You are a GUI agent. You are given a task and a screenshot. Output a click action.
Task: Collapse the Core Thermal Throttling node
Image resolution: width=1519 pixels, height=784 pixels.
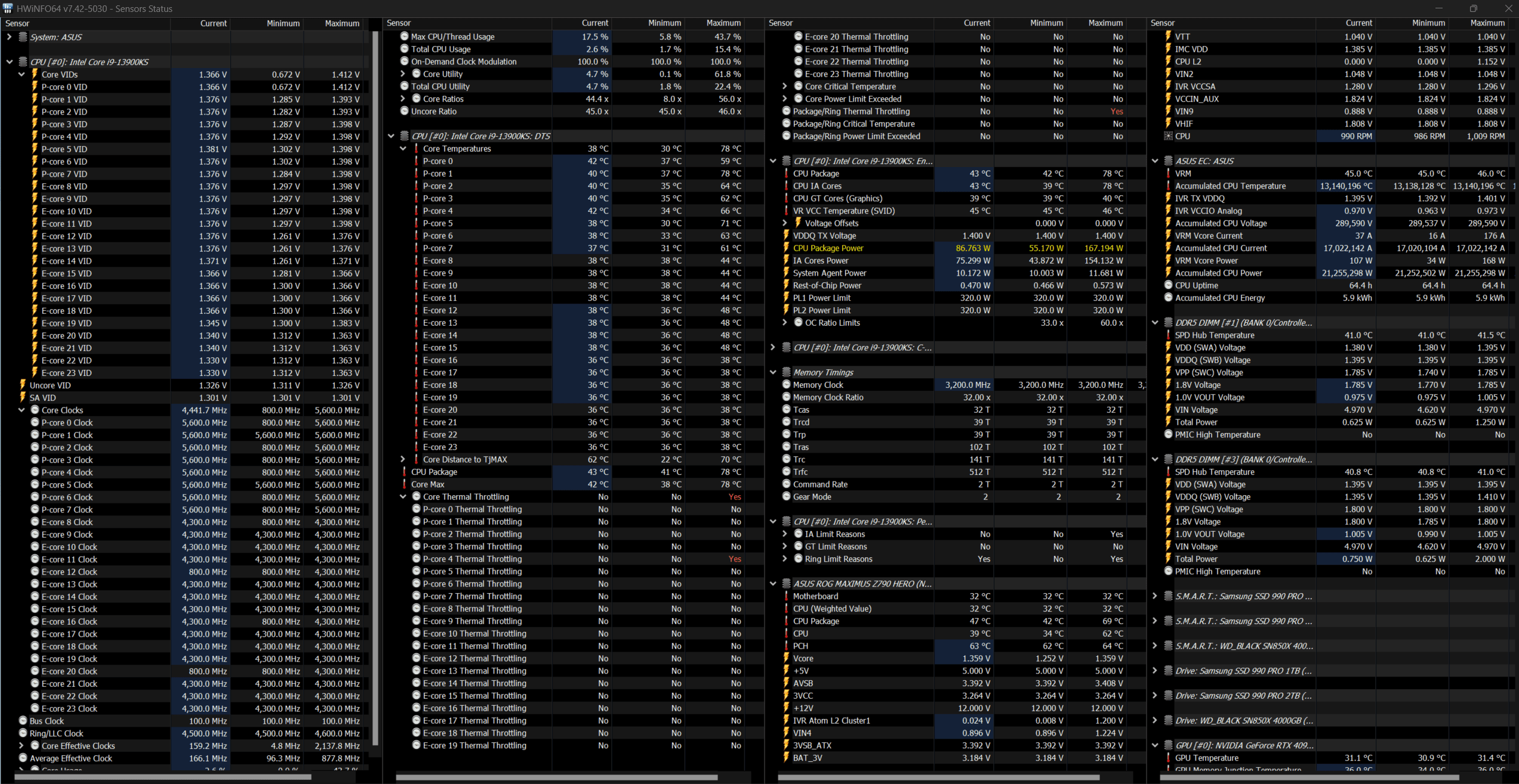[403, 497]
